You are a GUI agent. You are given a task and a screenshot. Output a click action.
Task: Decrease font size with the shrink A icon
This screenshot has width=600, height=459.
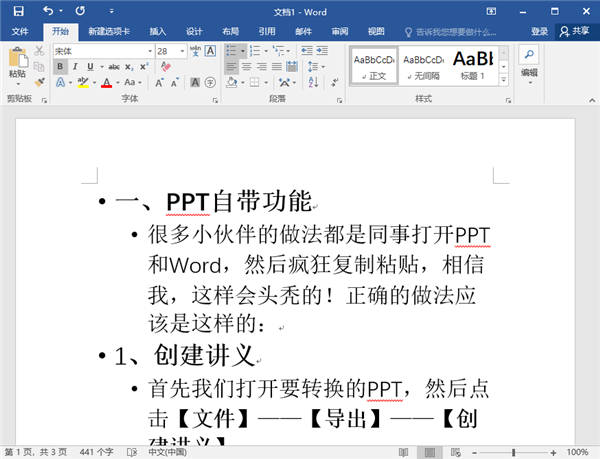(175, 82)
